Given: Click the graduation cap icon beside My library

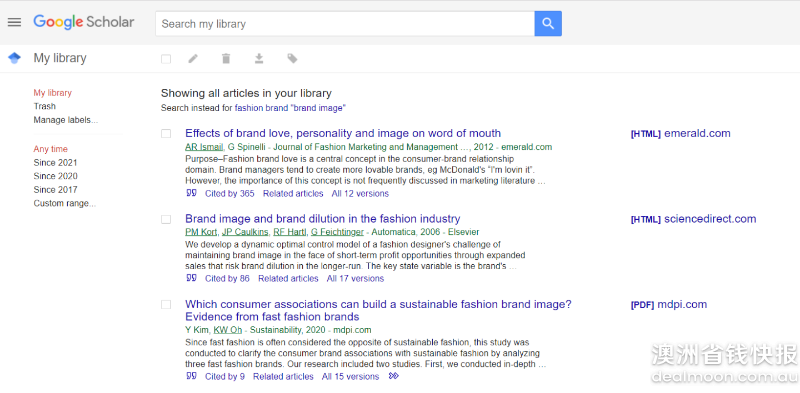Looking at the screenshot, I should (x=14, y=58).
